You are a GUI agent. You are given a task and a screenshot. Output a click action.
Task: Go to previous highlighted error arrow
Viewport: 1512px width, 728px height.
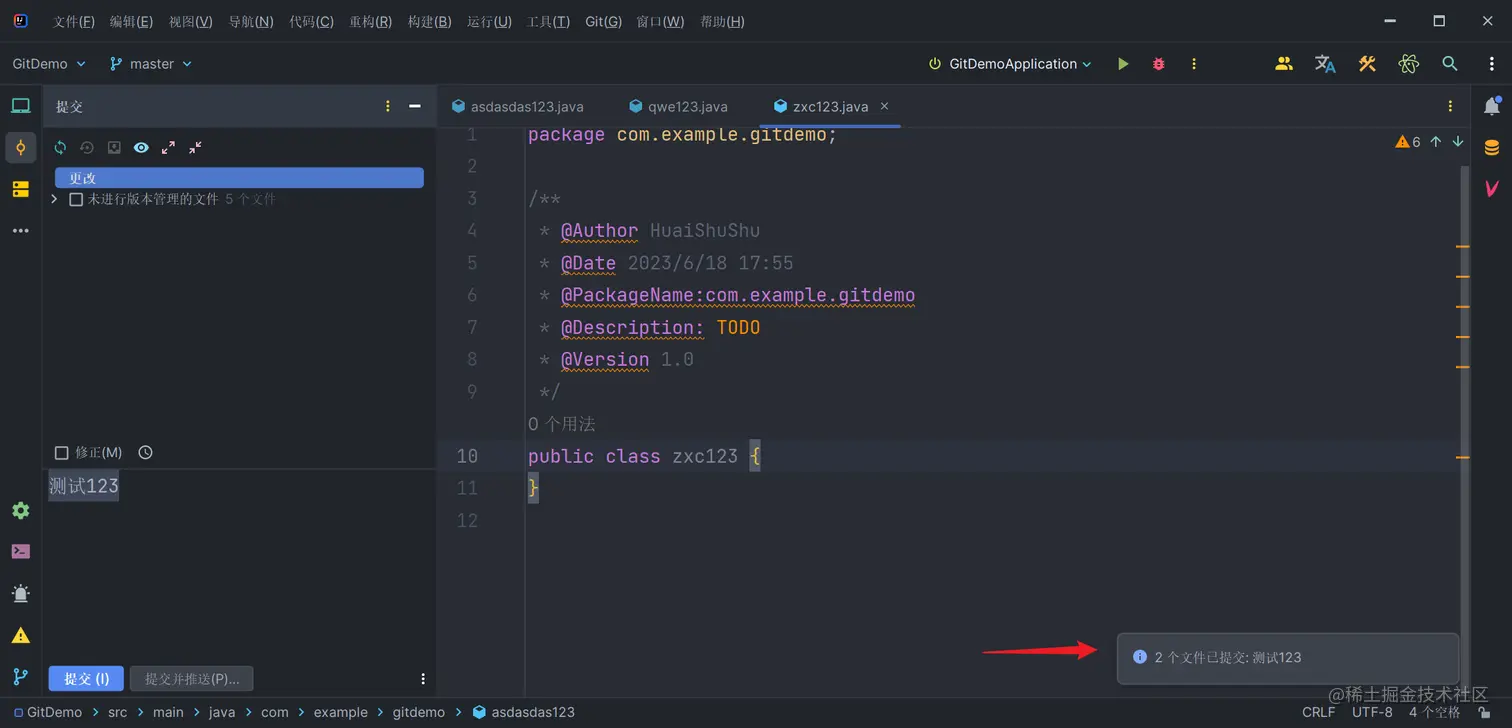1436,142
